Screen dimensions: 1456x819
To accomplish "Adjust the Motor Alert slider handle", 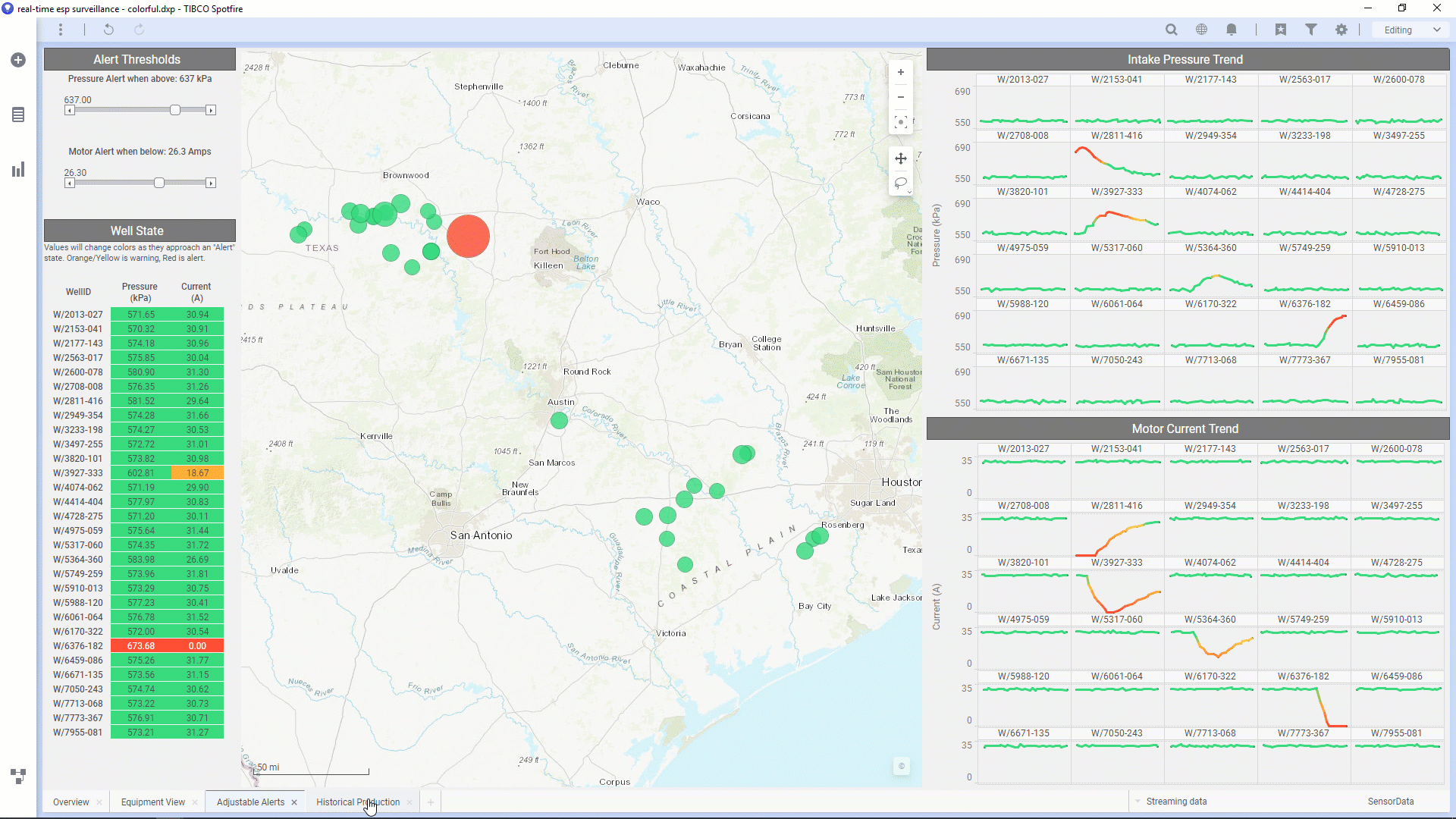I will 159,184.
